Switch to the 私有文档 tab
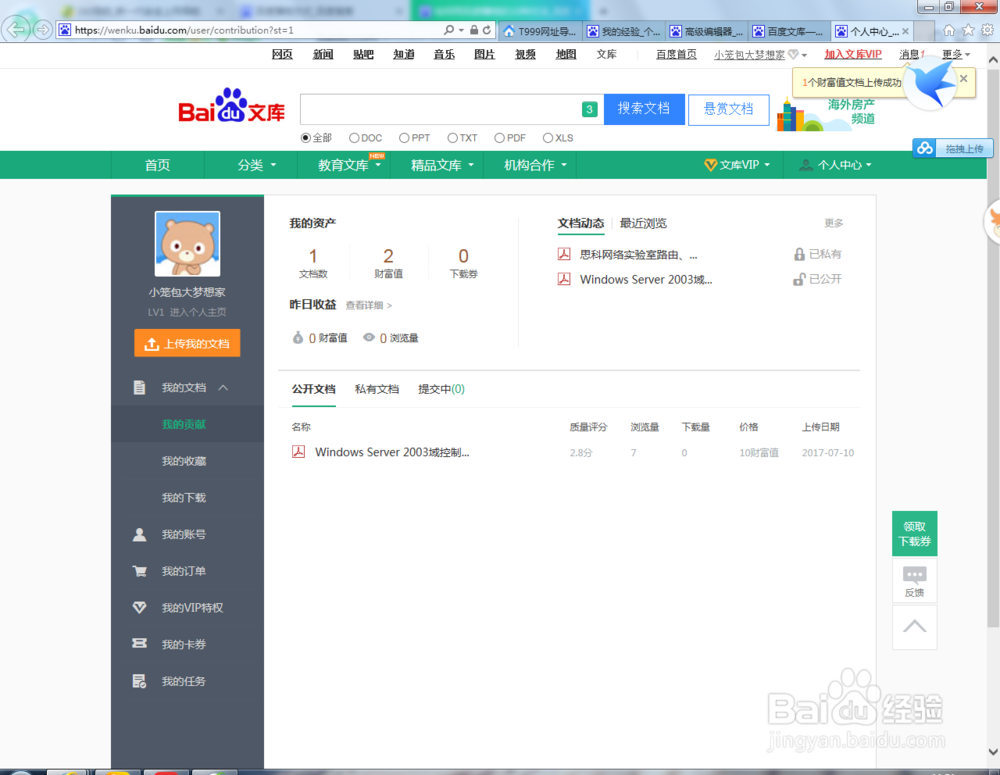1000x775 pixels. [x=377, y=389]
